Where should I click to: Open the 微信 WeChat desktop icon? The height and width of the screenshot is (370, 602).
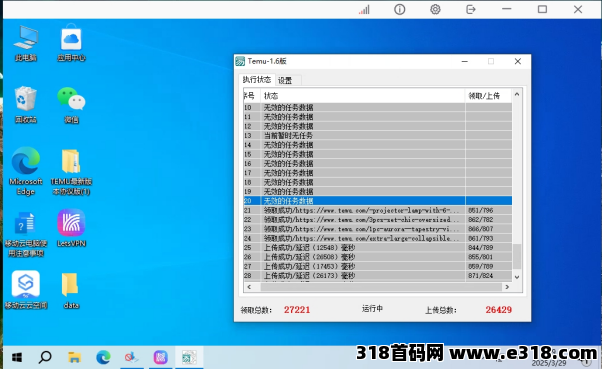(71, 104)
